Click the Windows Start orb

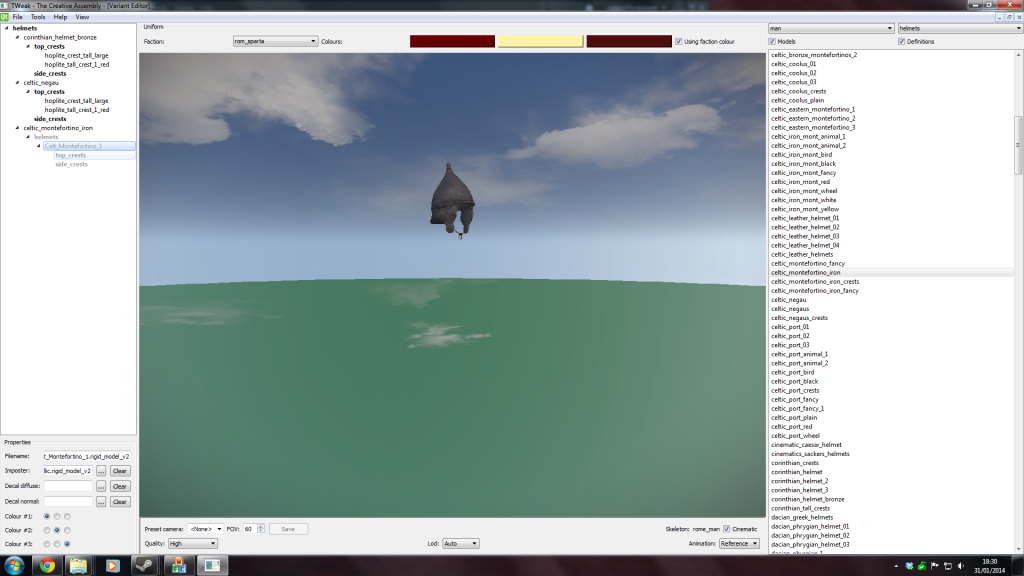(13, 565)
